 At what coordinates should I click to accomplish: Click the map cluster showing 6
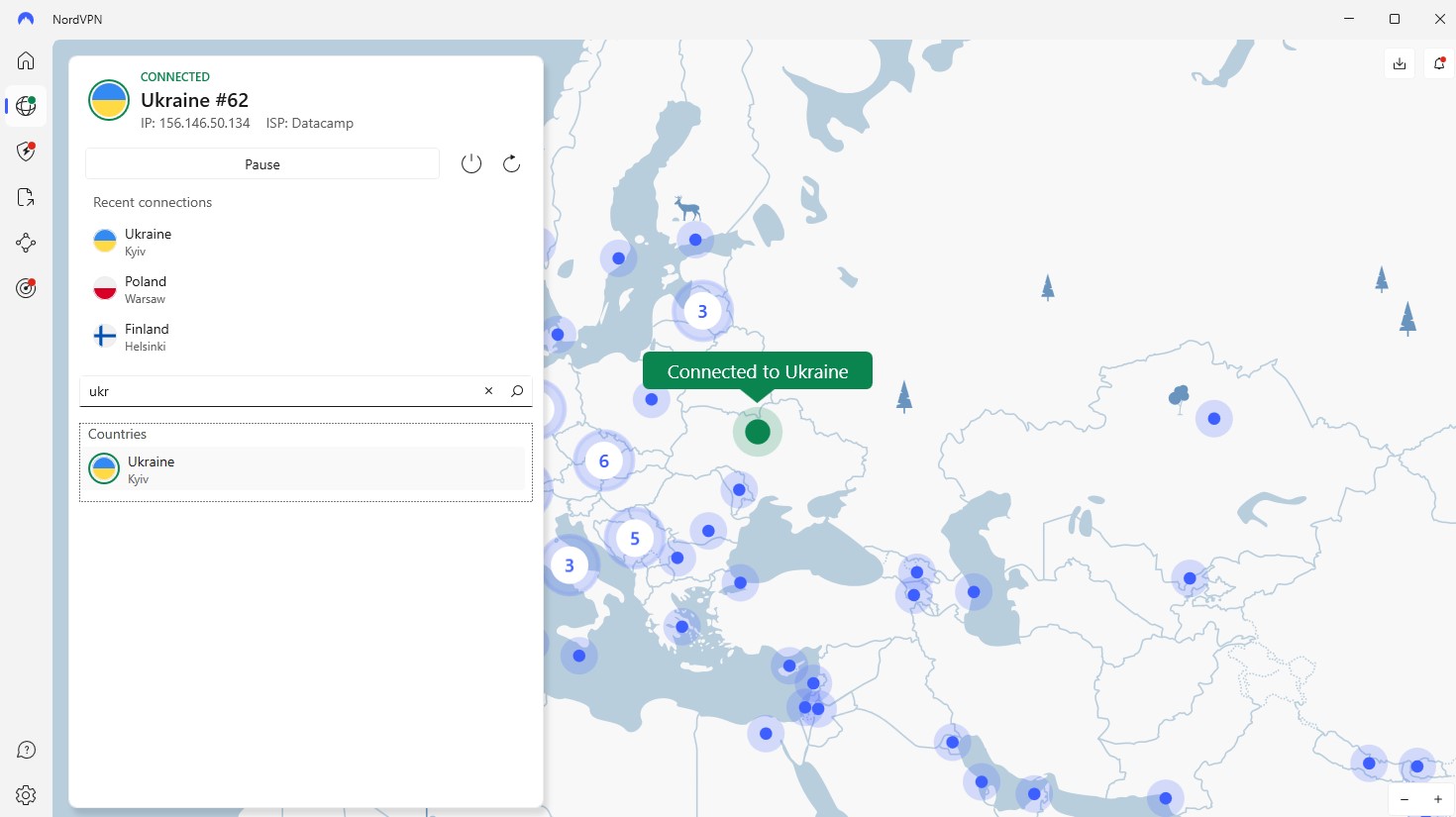(604, 461)
